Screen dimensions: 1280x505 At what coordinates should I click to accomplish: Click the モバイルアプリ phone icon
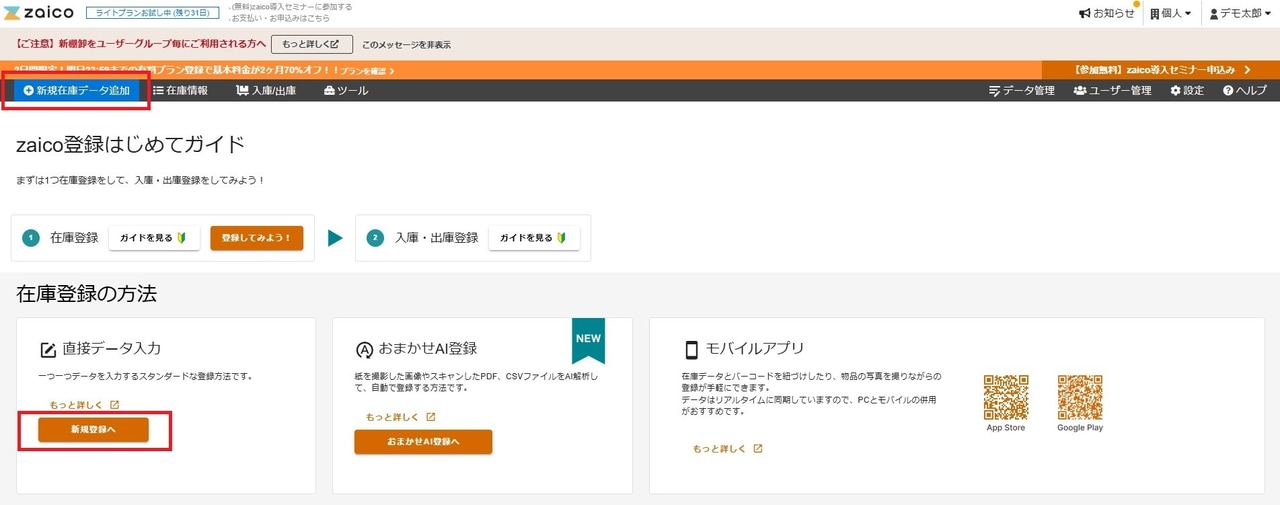click(691, 349)
